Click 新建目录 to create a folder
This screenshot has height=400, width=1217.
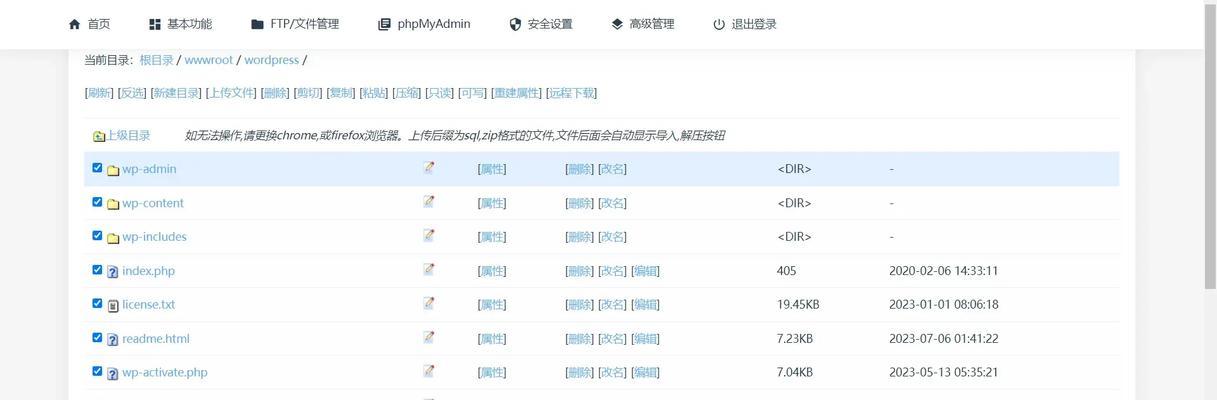(176, 93)
